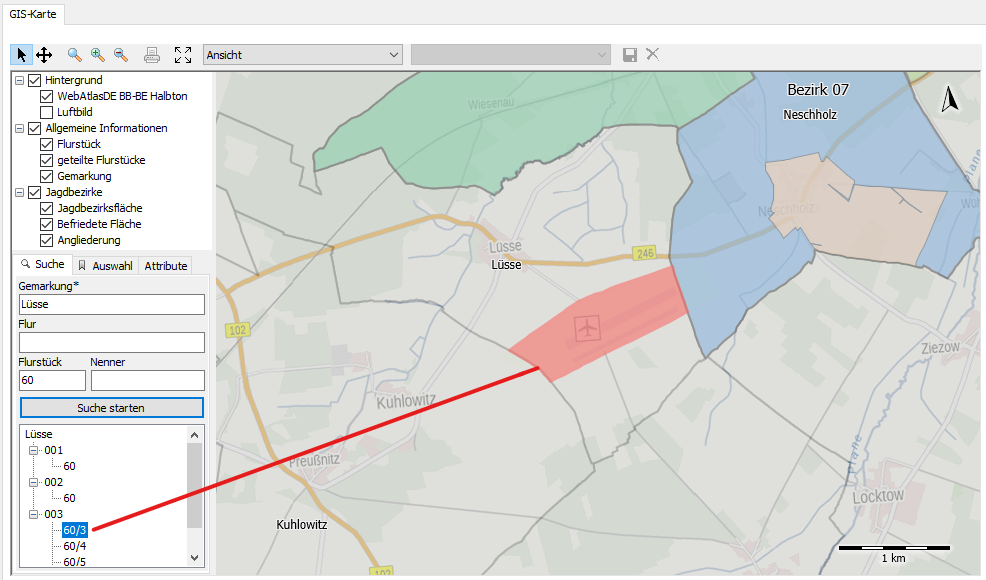This screenshot has width=986, height=580.
Task: Click the zoom out magnifier
Action: [121, 55]
